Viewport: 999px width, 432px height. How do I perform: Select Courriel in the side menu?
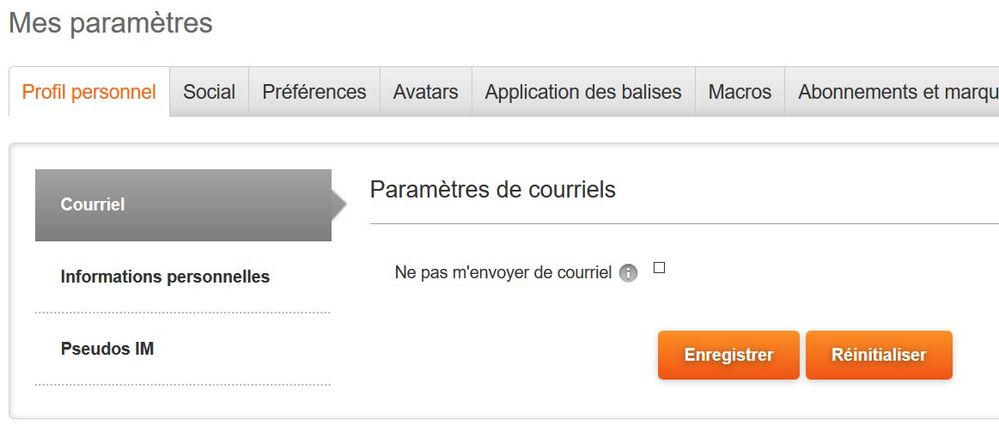(x=183, y=205)
